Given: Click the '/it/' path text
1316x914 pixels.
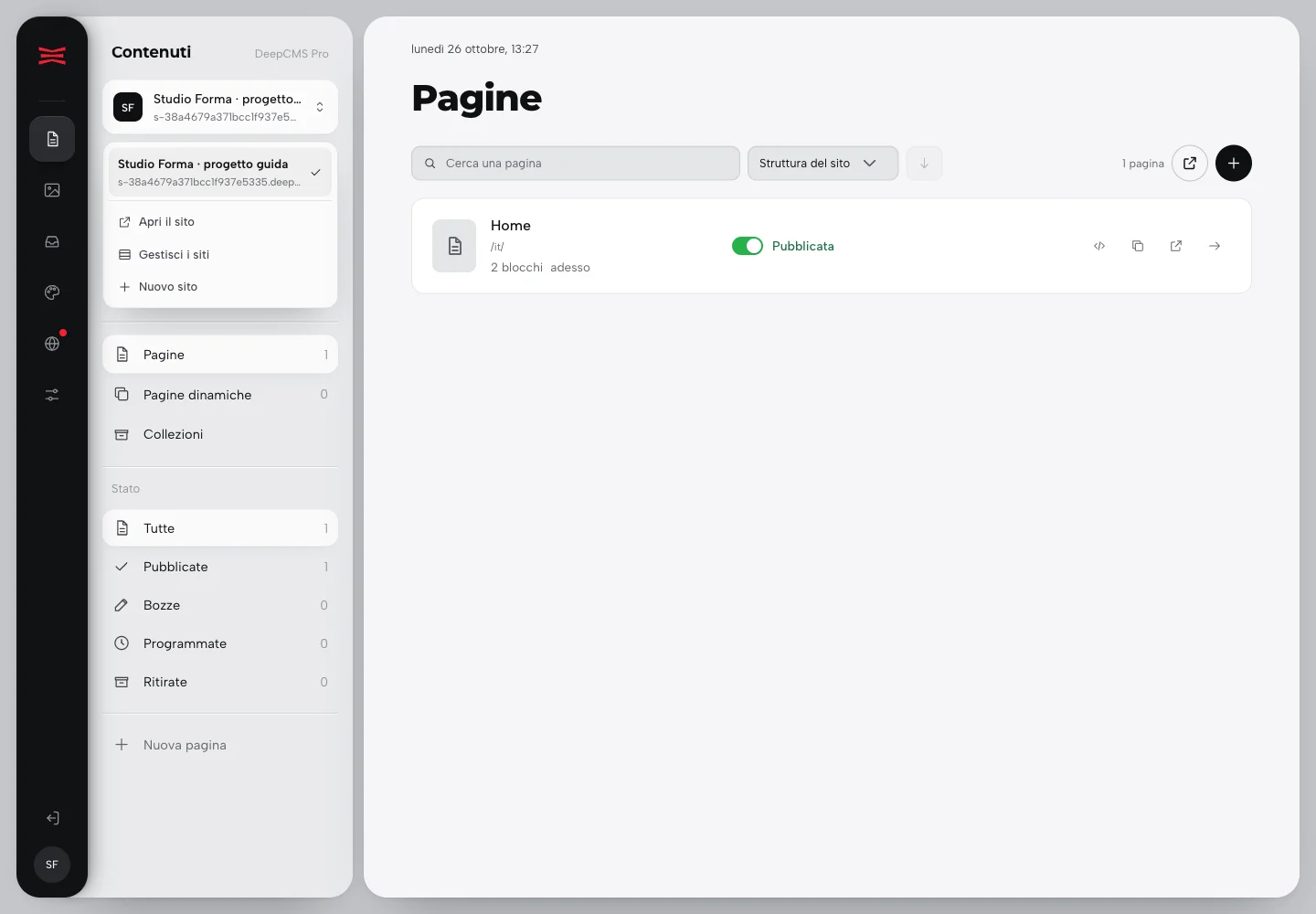Looking at the screenshot, I should tap(497, 247).
